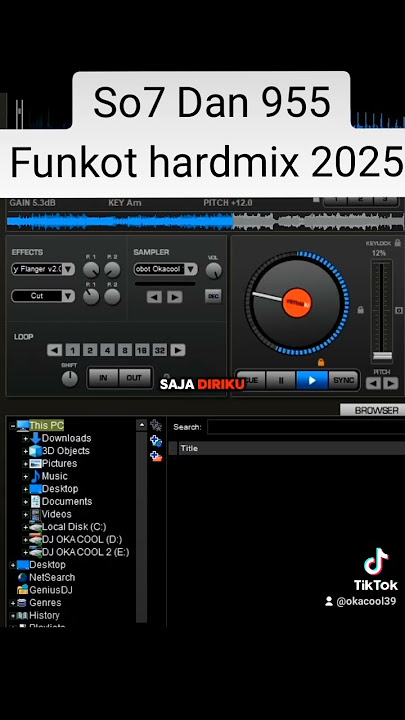Image resolution: width=405 pixels, height=720 pixels.
Task: Click the P.2 knob beside the Cut dropdown
Action: click(112, 297)
